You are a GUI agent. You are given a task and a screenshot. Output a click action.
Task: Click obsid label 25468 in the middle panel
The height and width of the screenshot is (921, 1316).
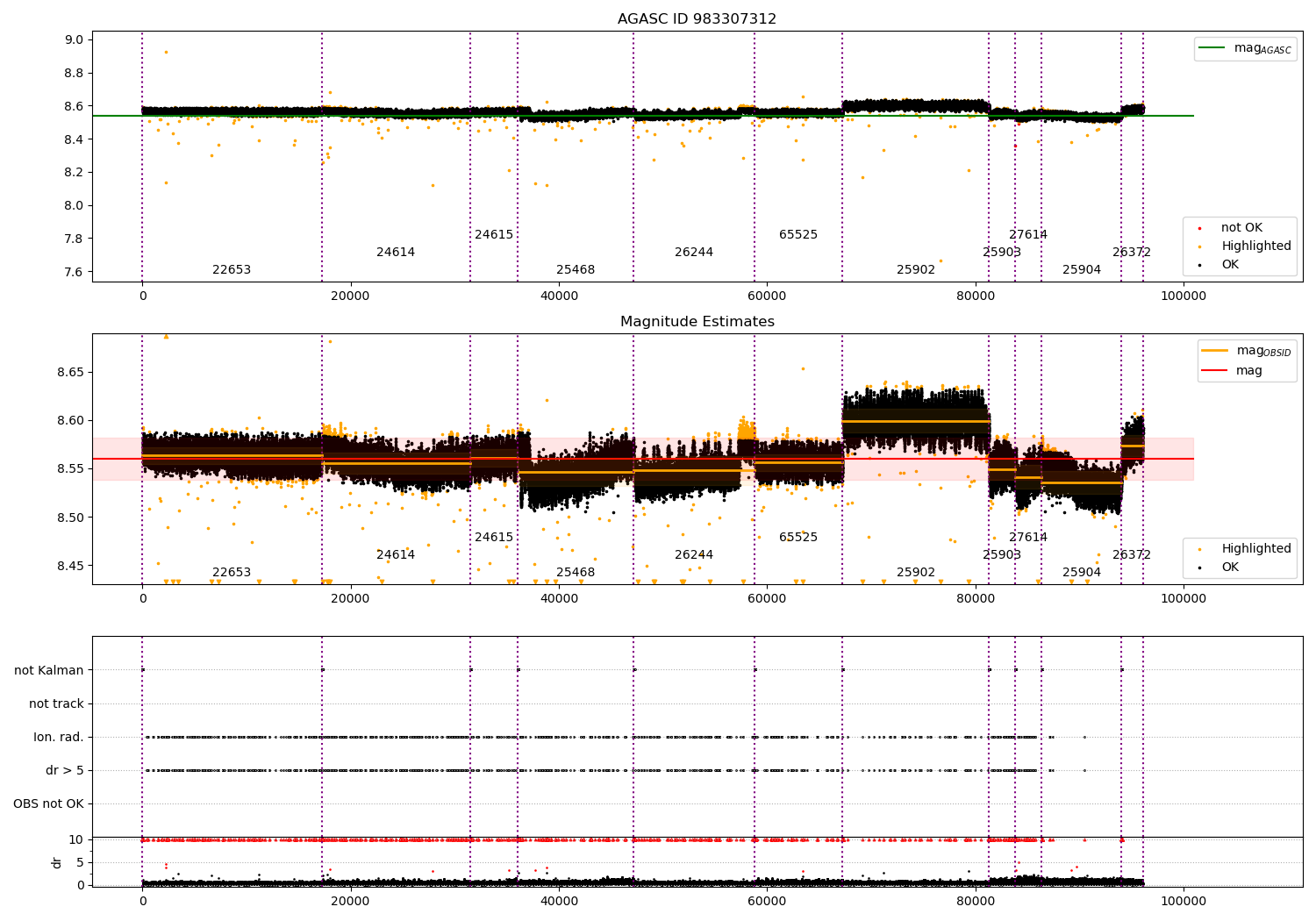[x=576, y=573]
